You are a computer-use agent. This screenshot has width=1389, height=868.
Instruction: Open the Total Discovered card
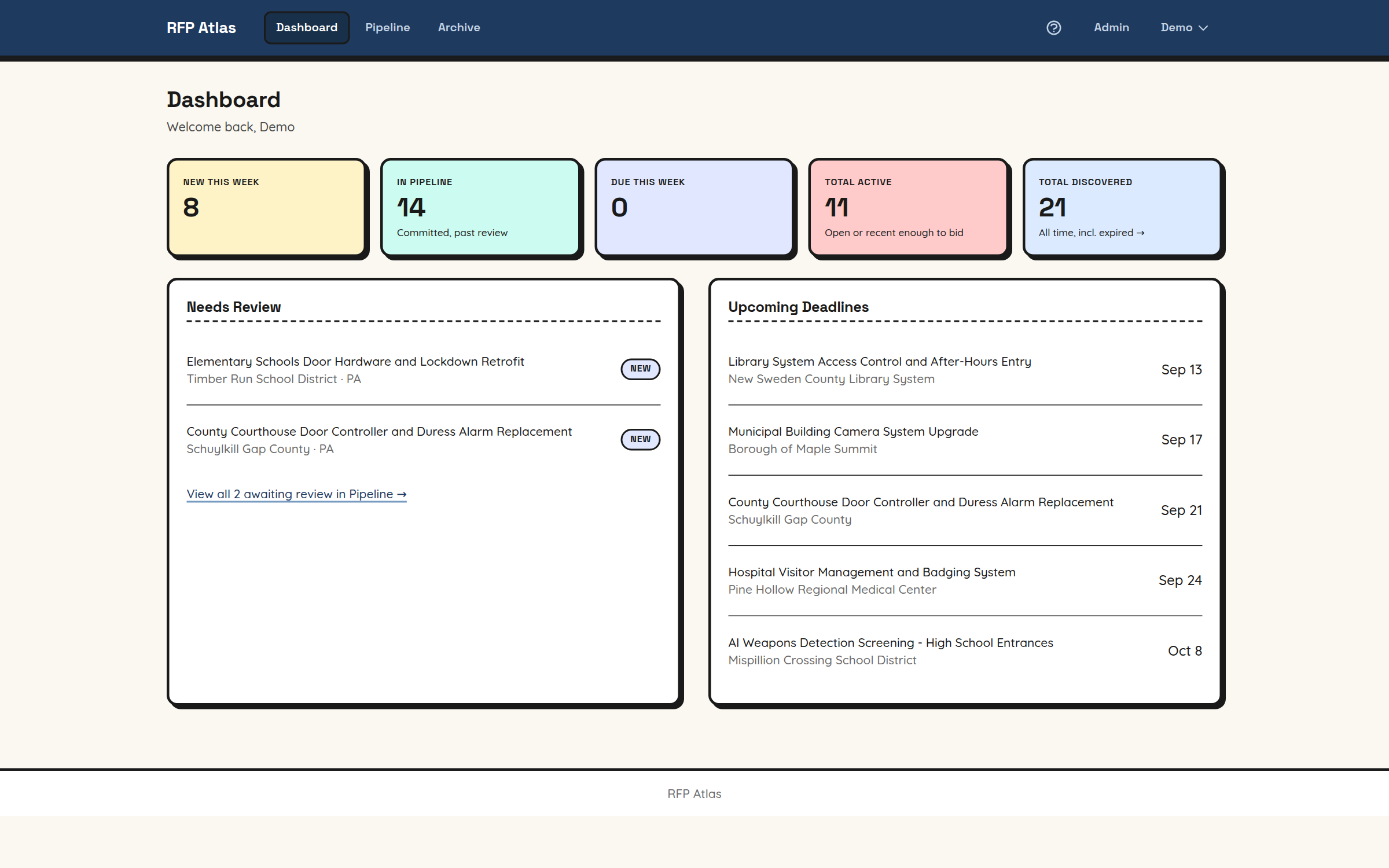(x=1122, y=207)
